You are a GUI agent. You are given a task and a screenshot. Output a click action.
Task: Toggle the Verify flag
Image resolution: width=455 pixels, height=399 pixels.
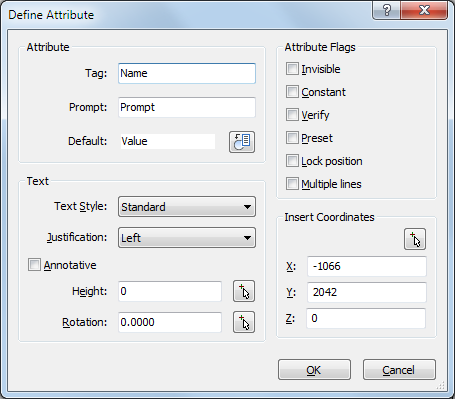(292, 115)
